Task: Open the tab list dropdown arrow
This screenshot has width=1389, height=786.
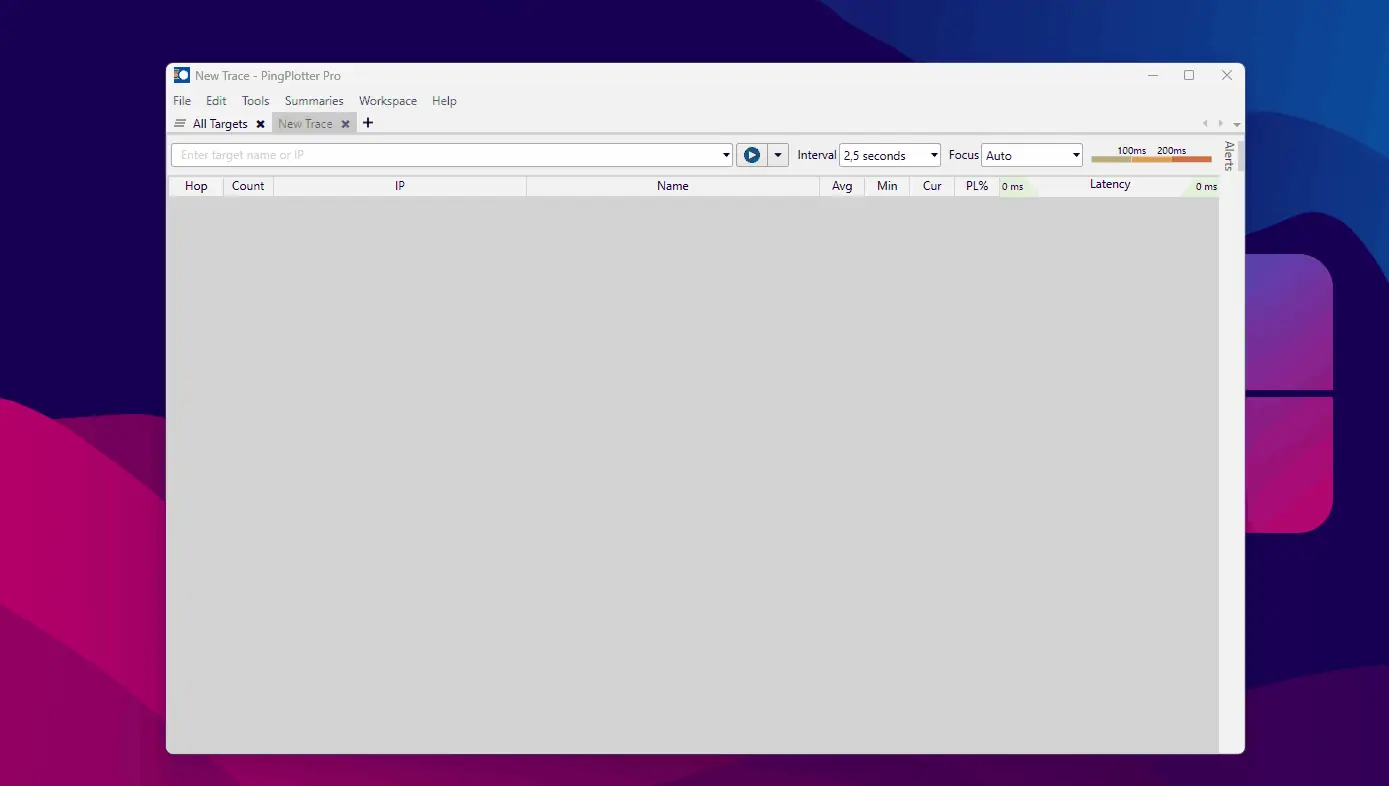Action: tap(1237, 124)
